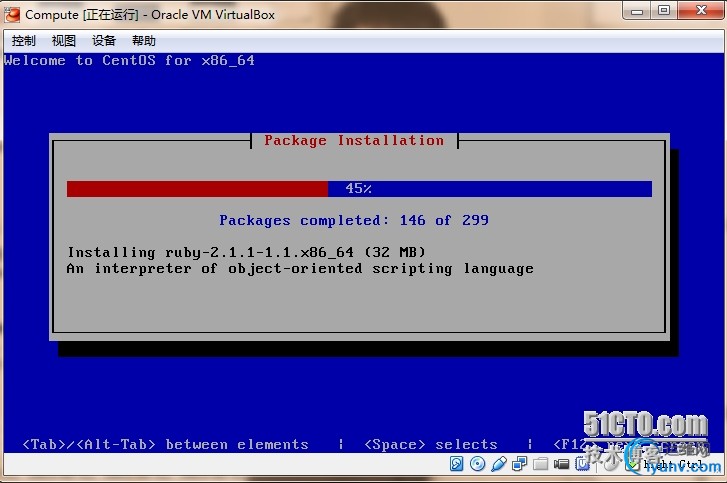Screen dimensions: 727x483
Task: Click the shared folders status icon
Action: (x=540, y=464)
